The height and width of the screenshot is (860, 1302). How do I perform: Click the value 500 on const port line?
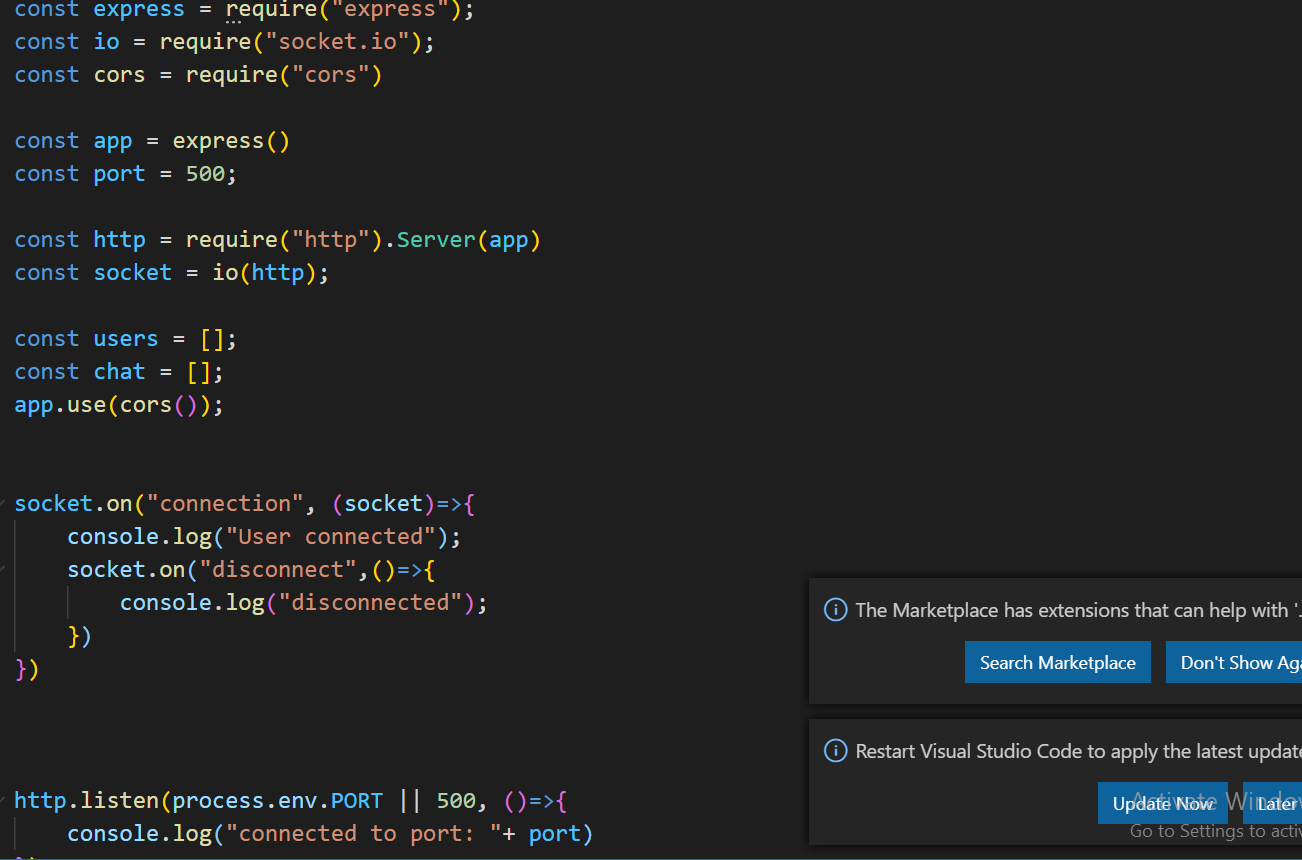205,174
